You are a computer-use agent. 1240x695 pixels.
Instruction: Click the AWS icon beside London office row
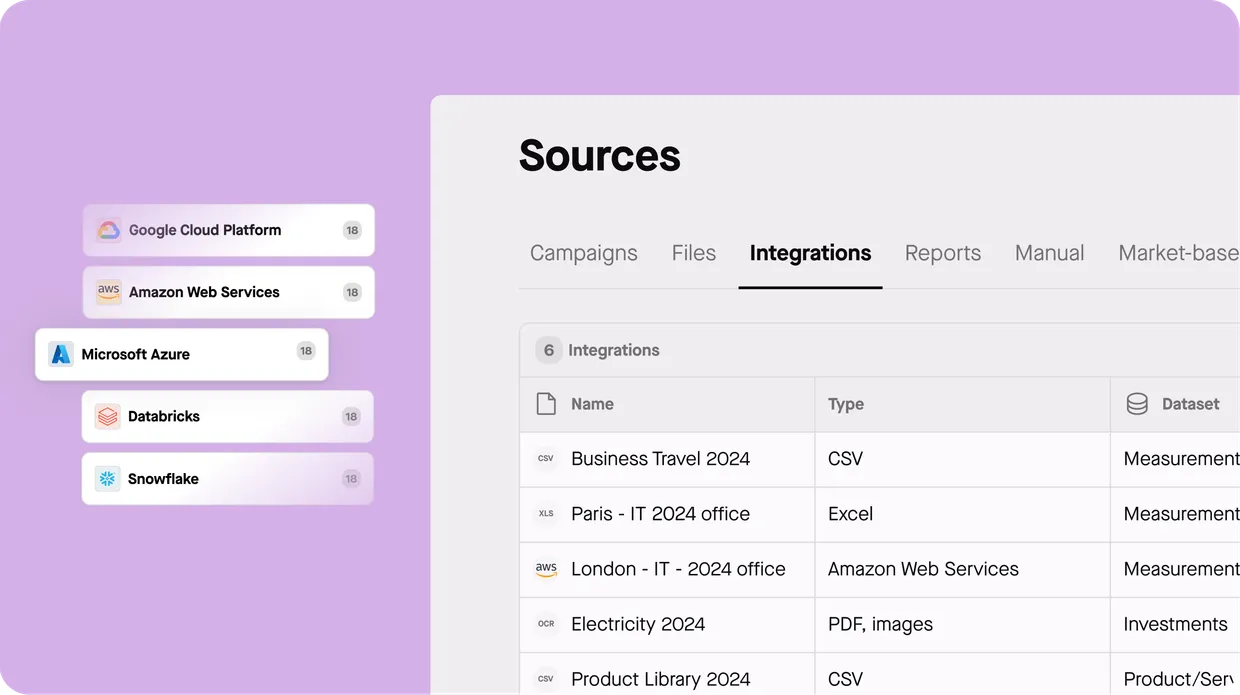546,569
